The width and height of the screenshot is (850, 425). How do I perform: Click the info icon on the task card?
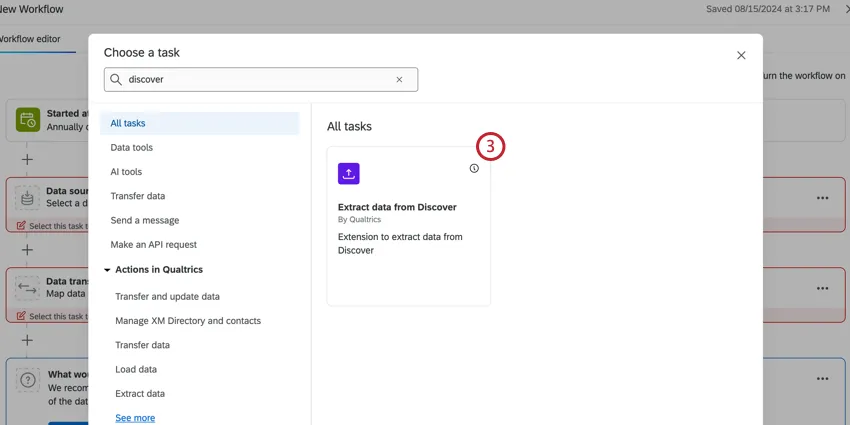(474, 168)
